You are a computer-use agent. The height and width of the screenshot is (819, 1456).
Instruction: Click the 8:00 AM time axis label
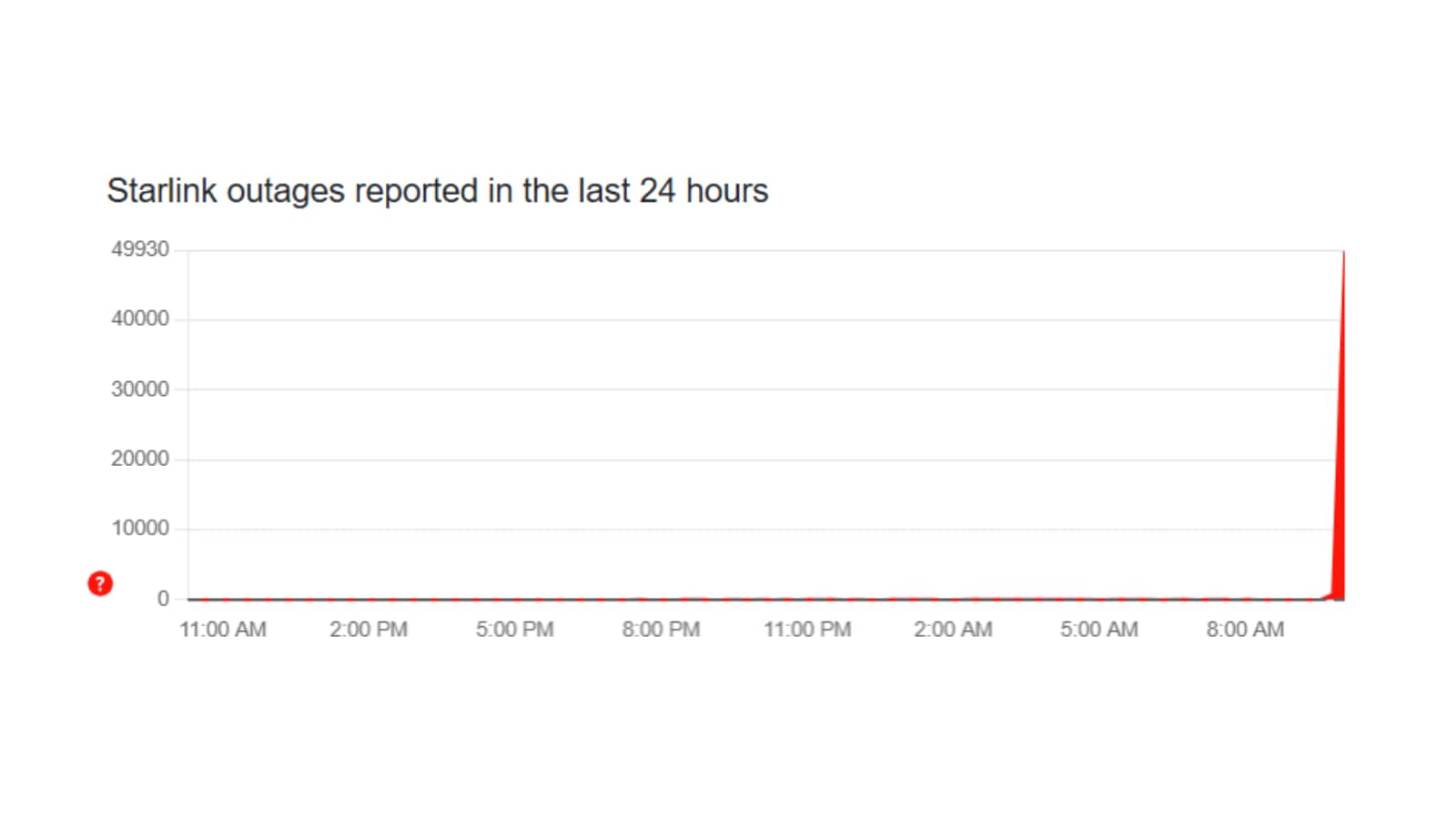click(x=1245, y=630)
